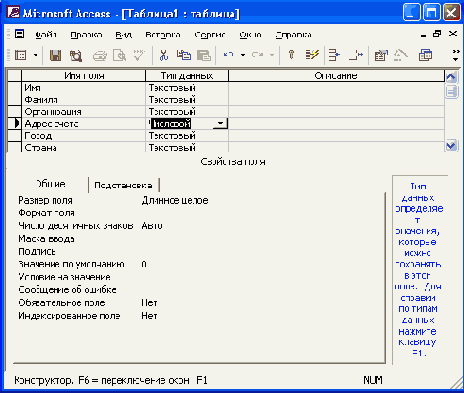Click the Число десятичных знаков value Авто
This screenshot has height=393, width=464.
pos(152,226)
